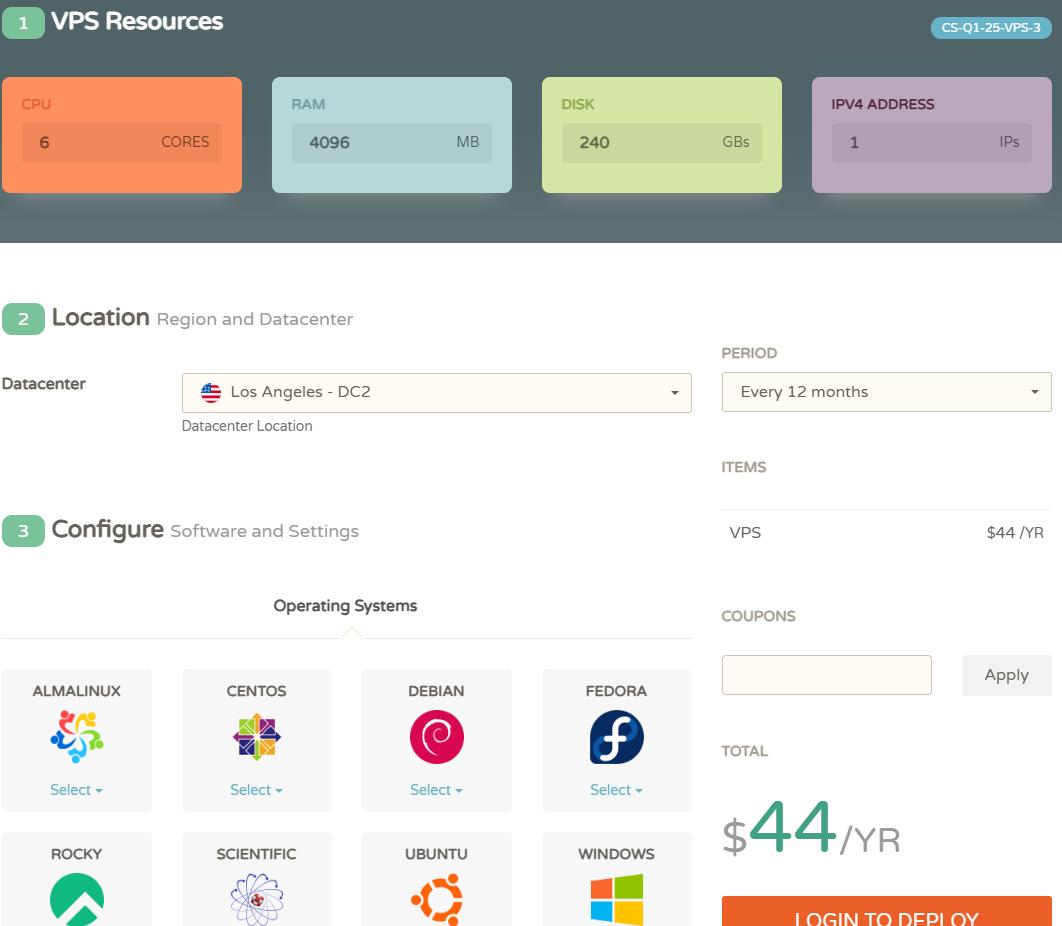
Task: Click the $44 /YR item price
Action: (x=1015, y=532)
